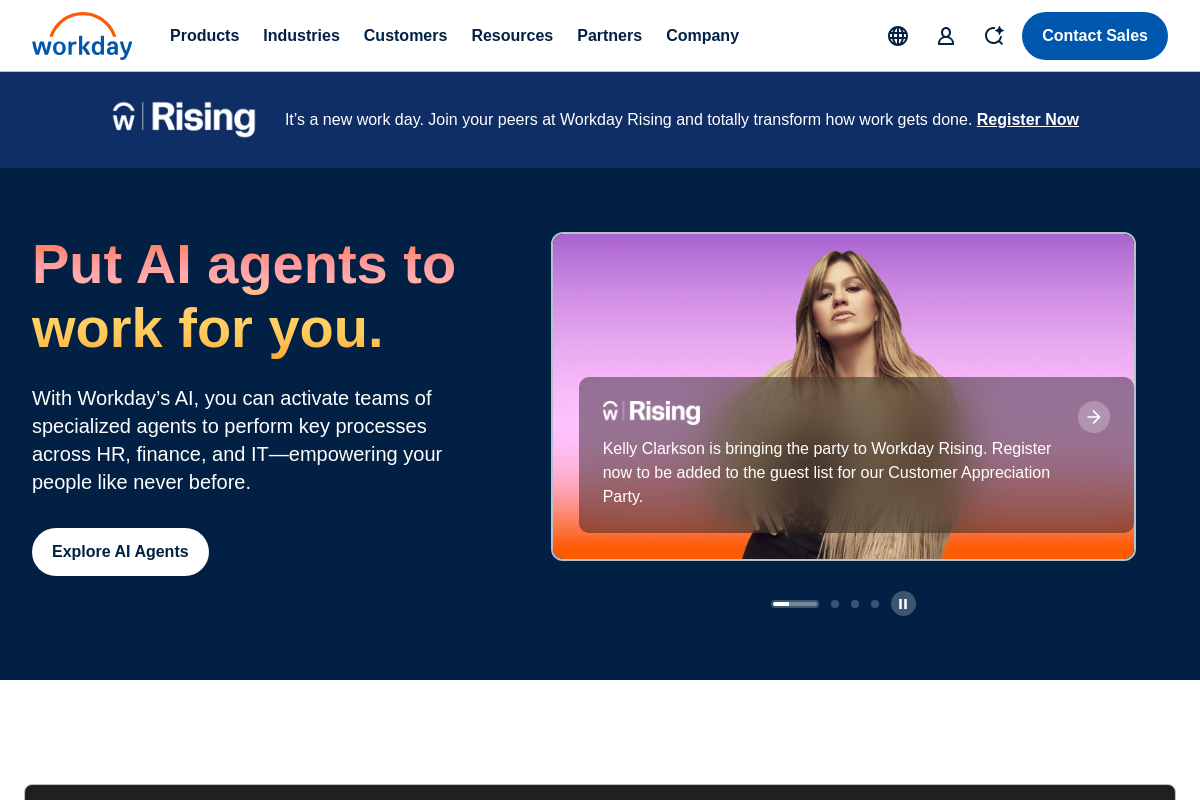Open the language globe selector
1200x800 pixels.
pyautogui.click(x=898, y=36)
